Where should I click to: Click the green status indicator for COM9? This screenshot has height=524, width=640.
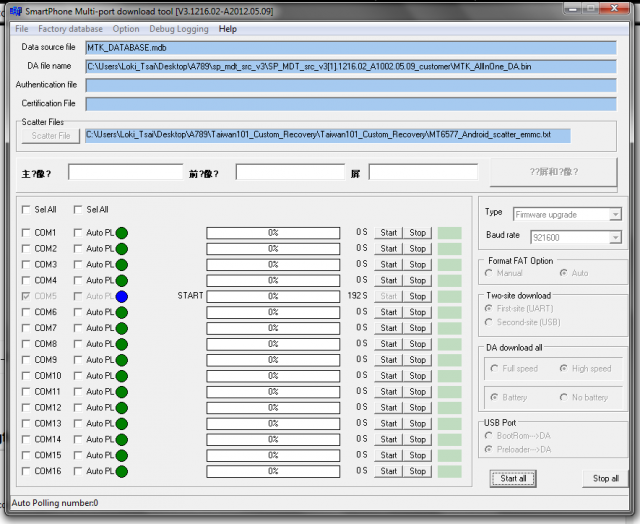(x=122, y=360)
